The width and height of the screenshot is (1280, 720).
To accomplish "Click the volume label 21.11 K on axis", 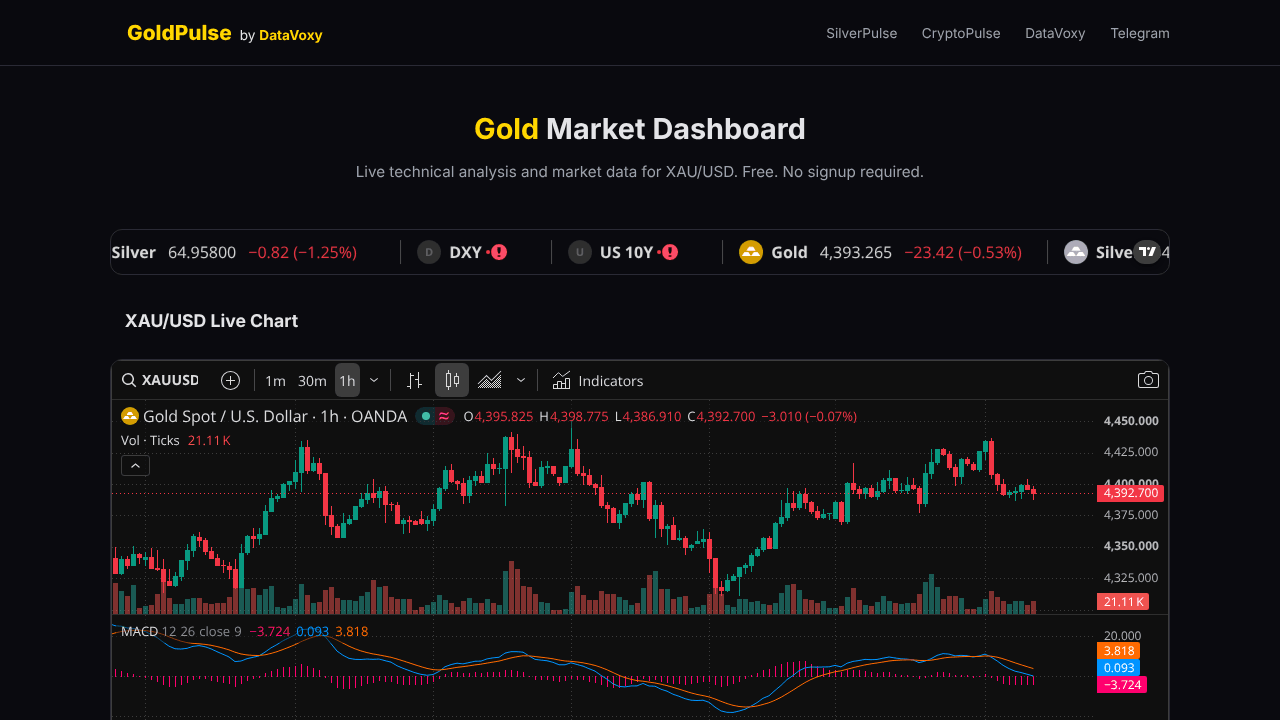I will pyautogui.click(x=1123, y=601).
